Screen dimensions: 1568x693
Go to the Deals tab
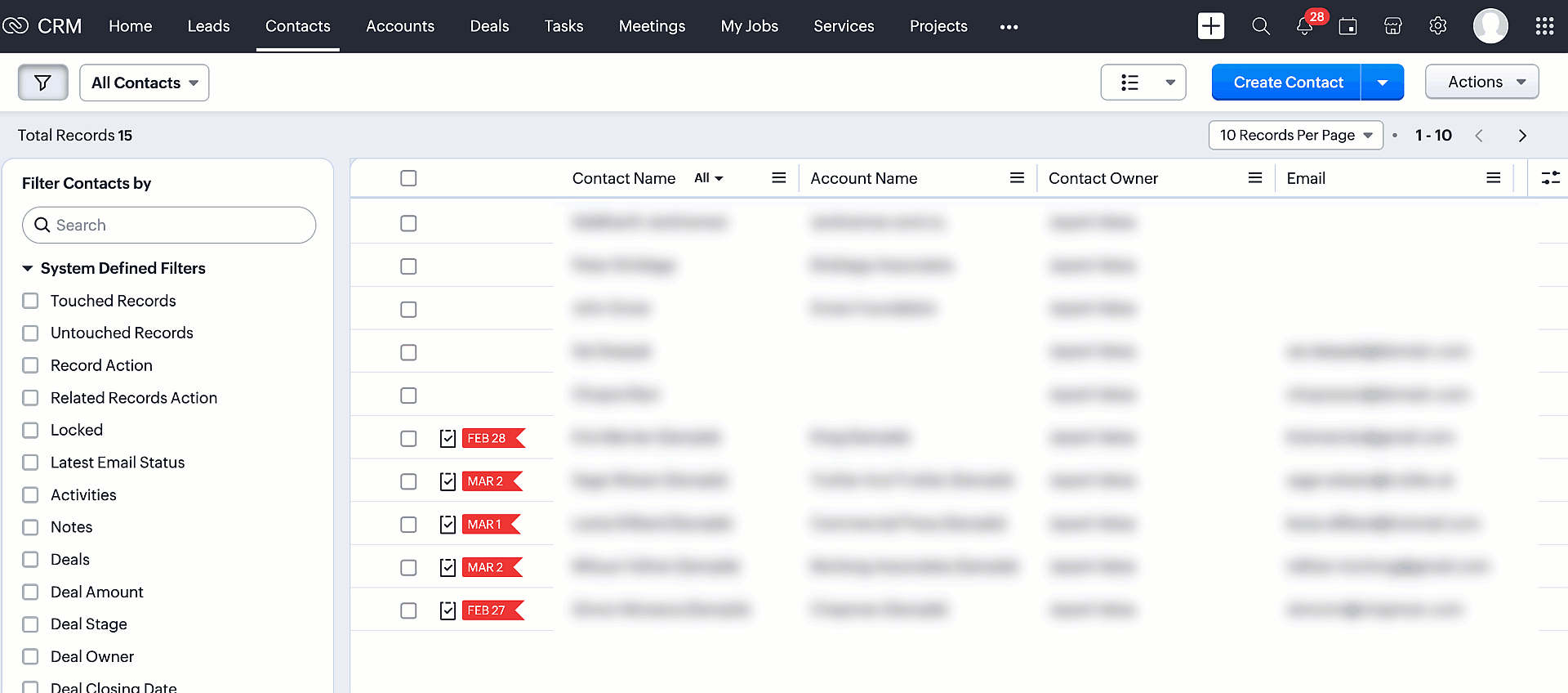tap(489, 26)
